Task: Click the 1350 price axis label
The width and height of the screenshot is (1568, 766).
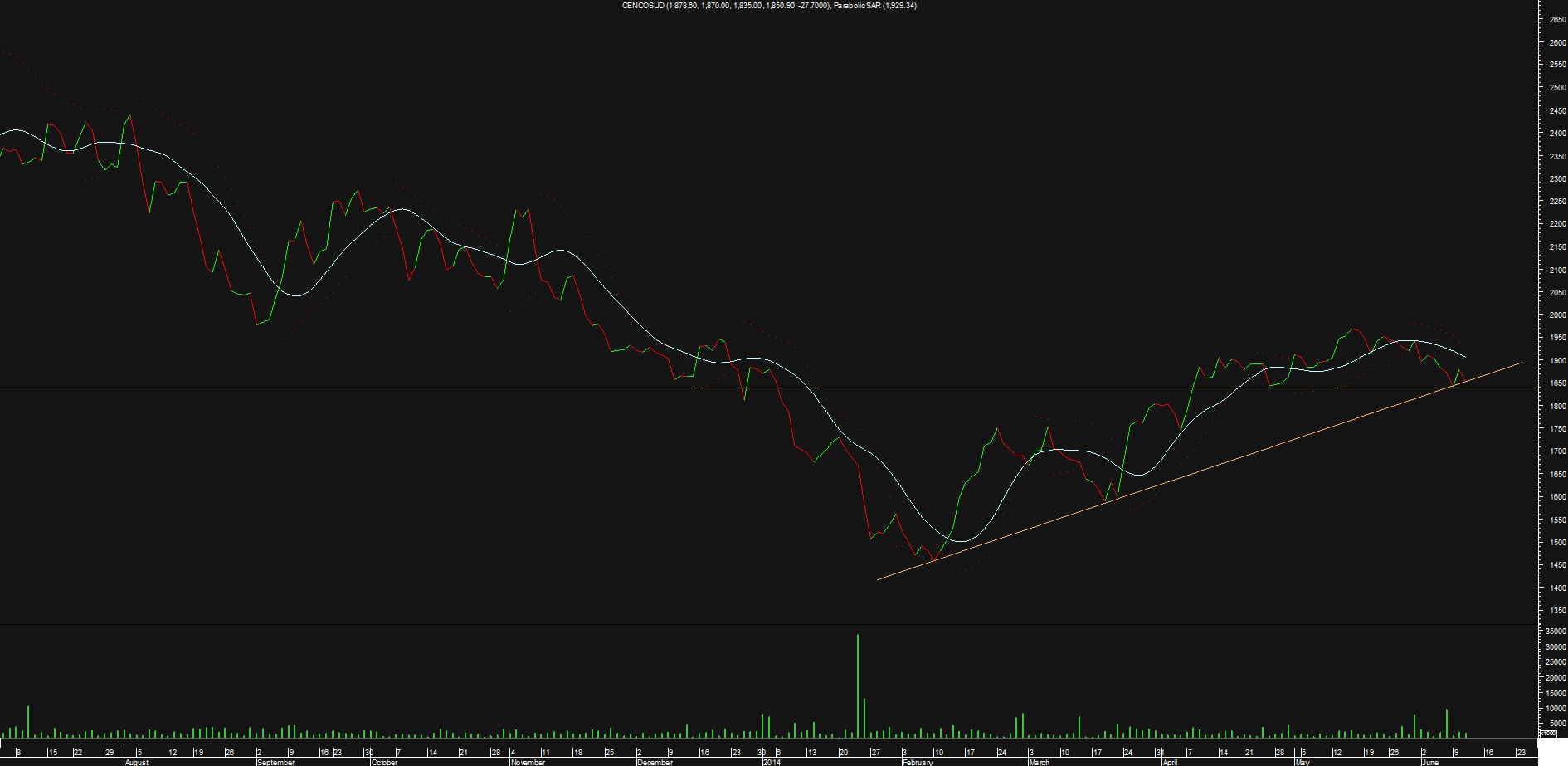Action: (1557, 611)
